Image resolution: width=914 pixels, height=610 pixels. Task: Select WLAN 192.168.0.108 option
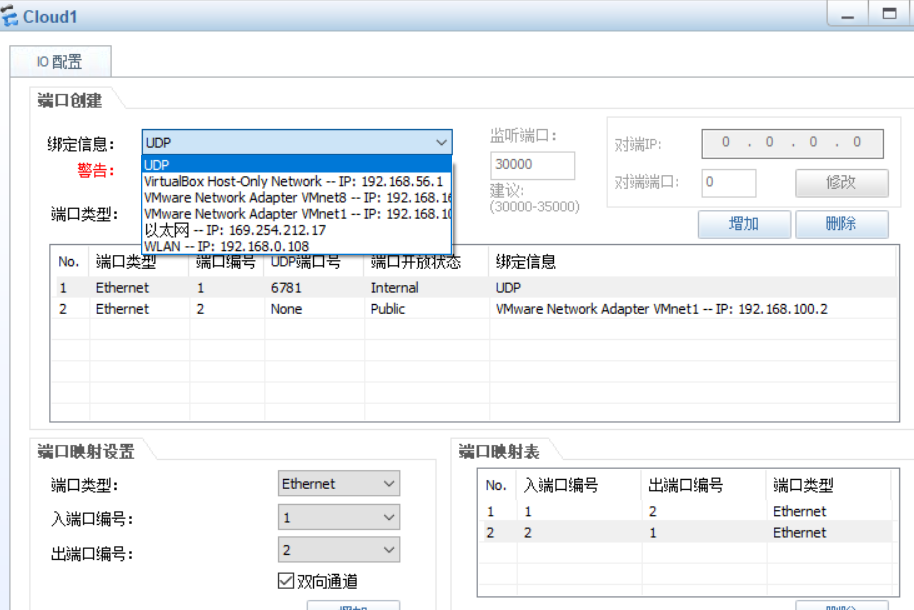point(297,246)
